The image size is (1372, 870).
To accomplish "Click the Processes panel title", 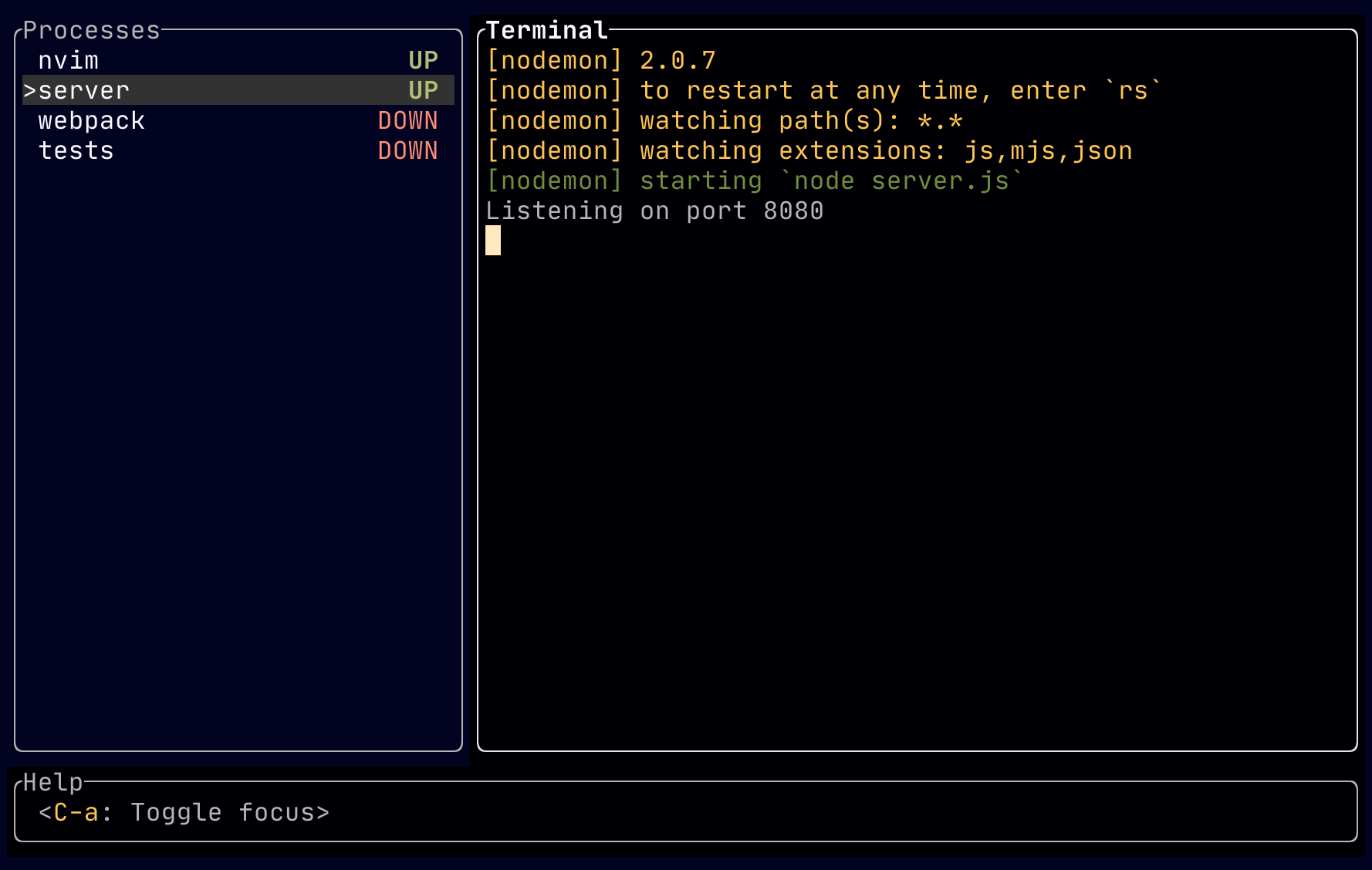I will (90, 29).
